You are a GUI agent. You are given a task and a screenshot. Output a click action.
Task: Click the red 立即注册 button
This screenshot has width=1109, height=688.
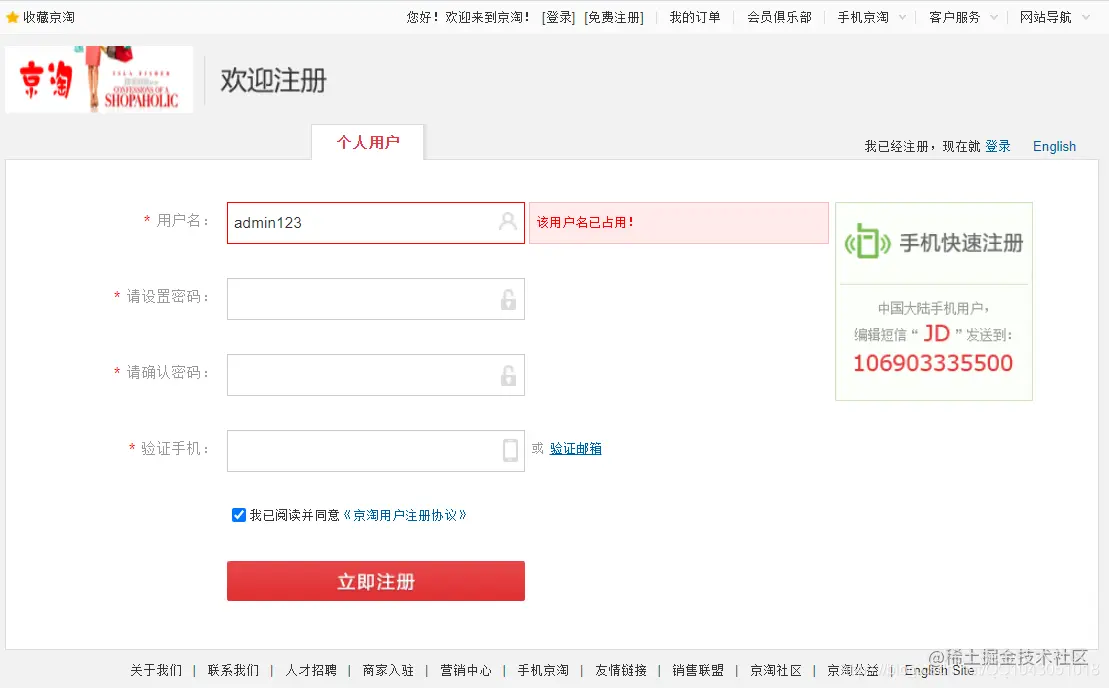(x=376, y=581)
